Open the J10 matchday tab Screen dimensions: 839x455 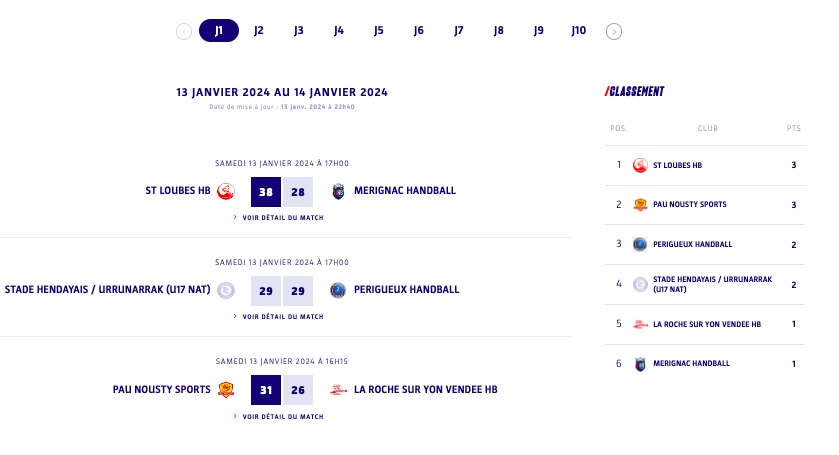click(x=579, y=31)
